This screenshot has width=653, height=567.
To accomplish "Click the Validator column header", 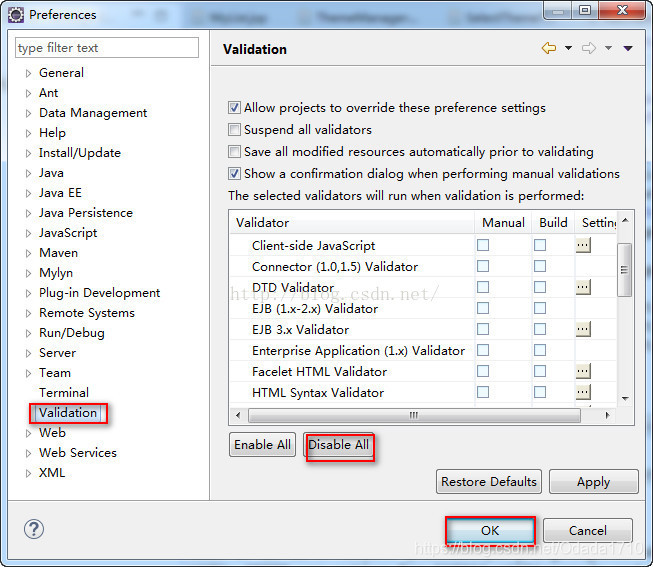I will tap(351, 222).
